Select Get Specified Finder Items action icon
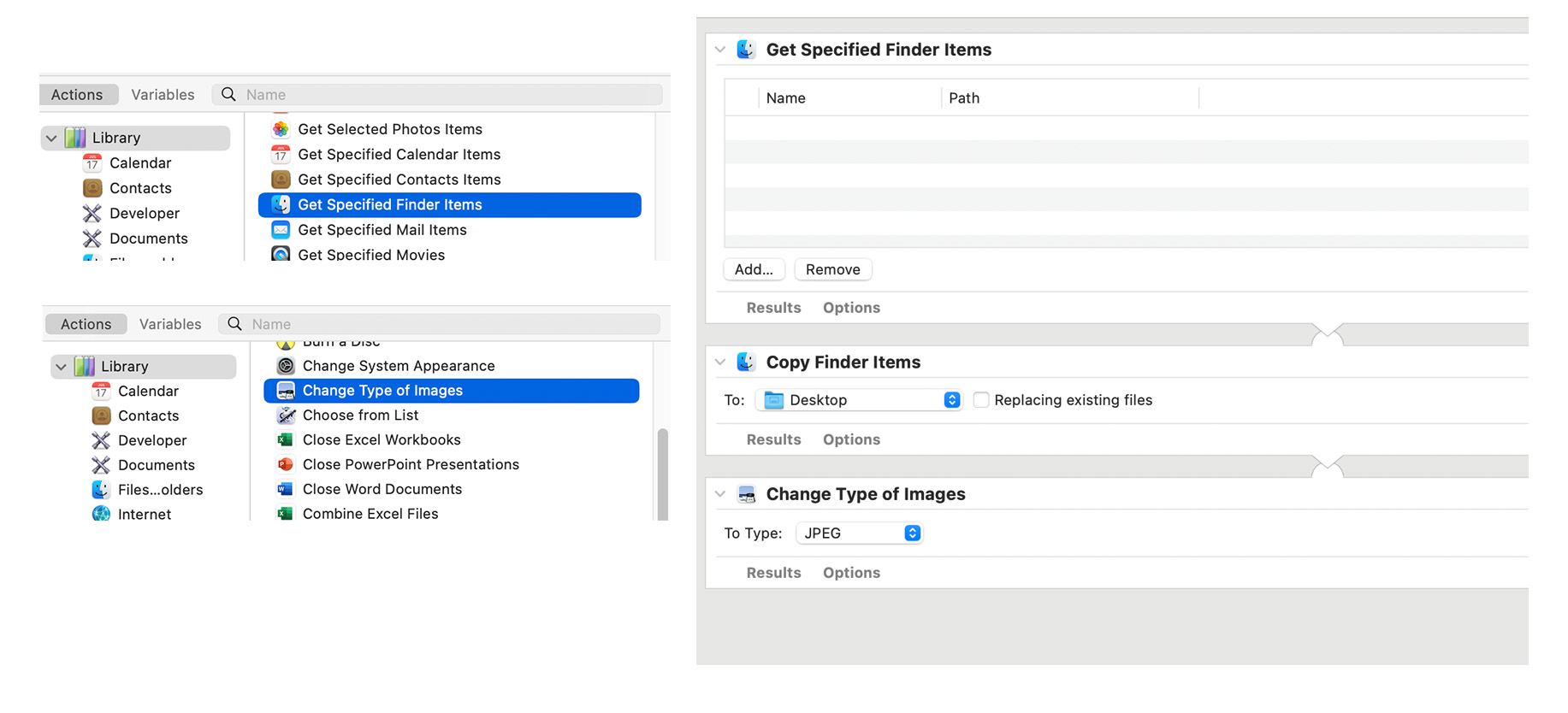The width and height of the screenshot is (1568, 713). click(x=281, y=205)
